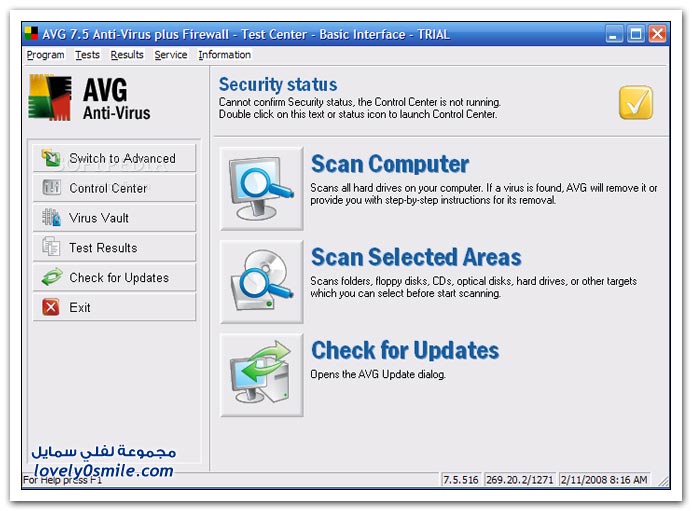This screenshot has height=511, width=692.
Task: Click the large Check for Updates icon
Action: point(261,374)
